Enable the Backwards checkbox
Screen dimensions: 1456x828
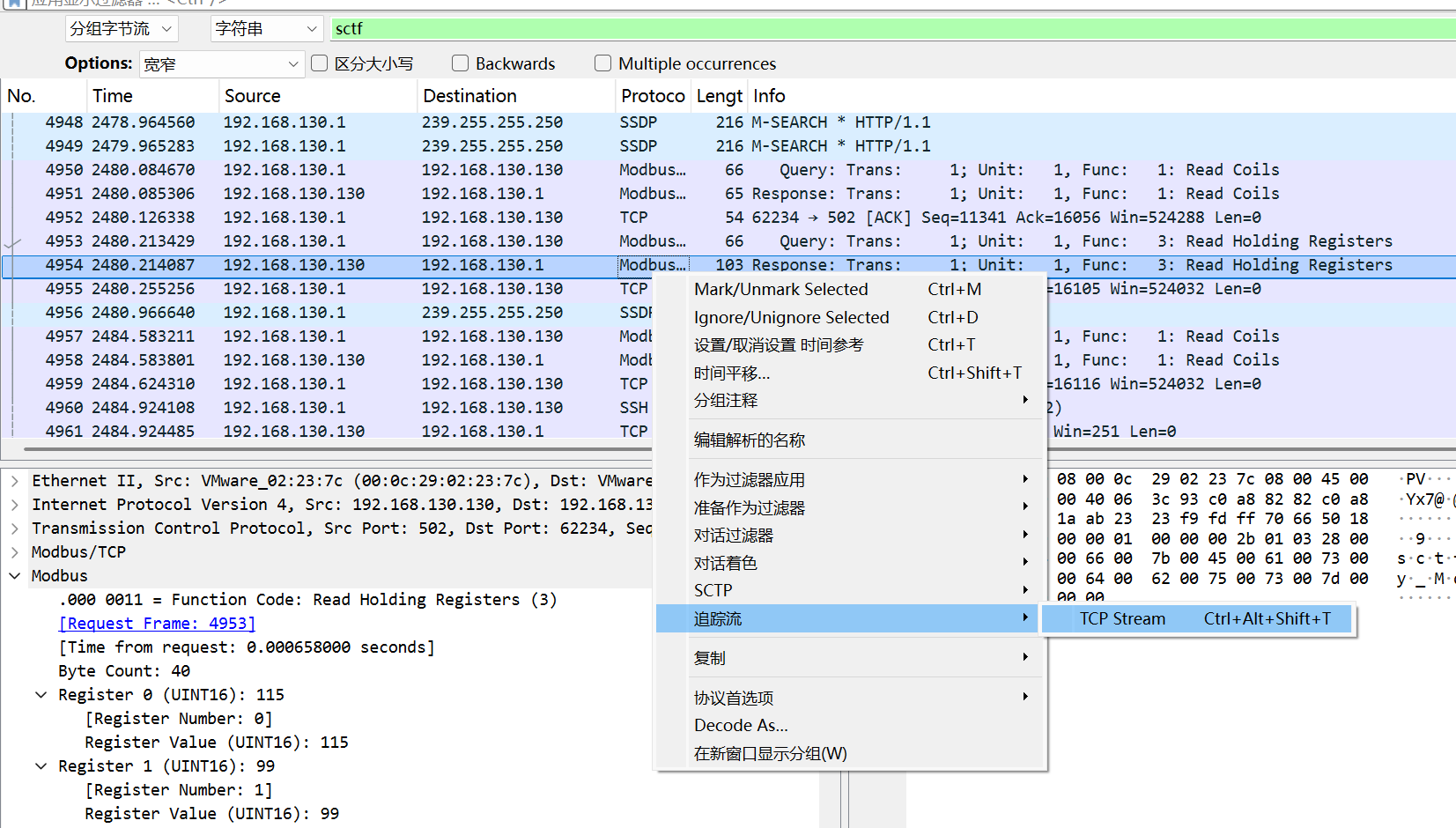pos(460,63)
